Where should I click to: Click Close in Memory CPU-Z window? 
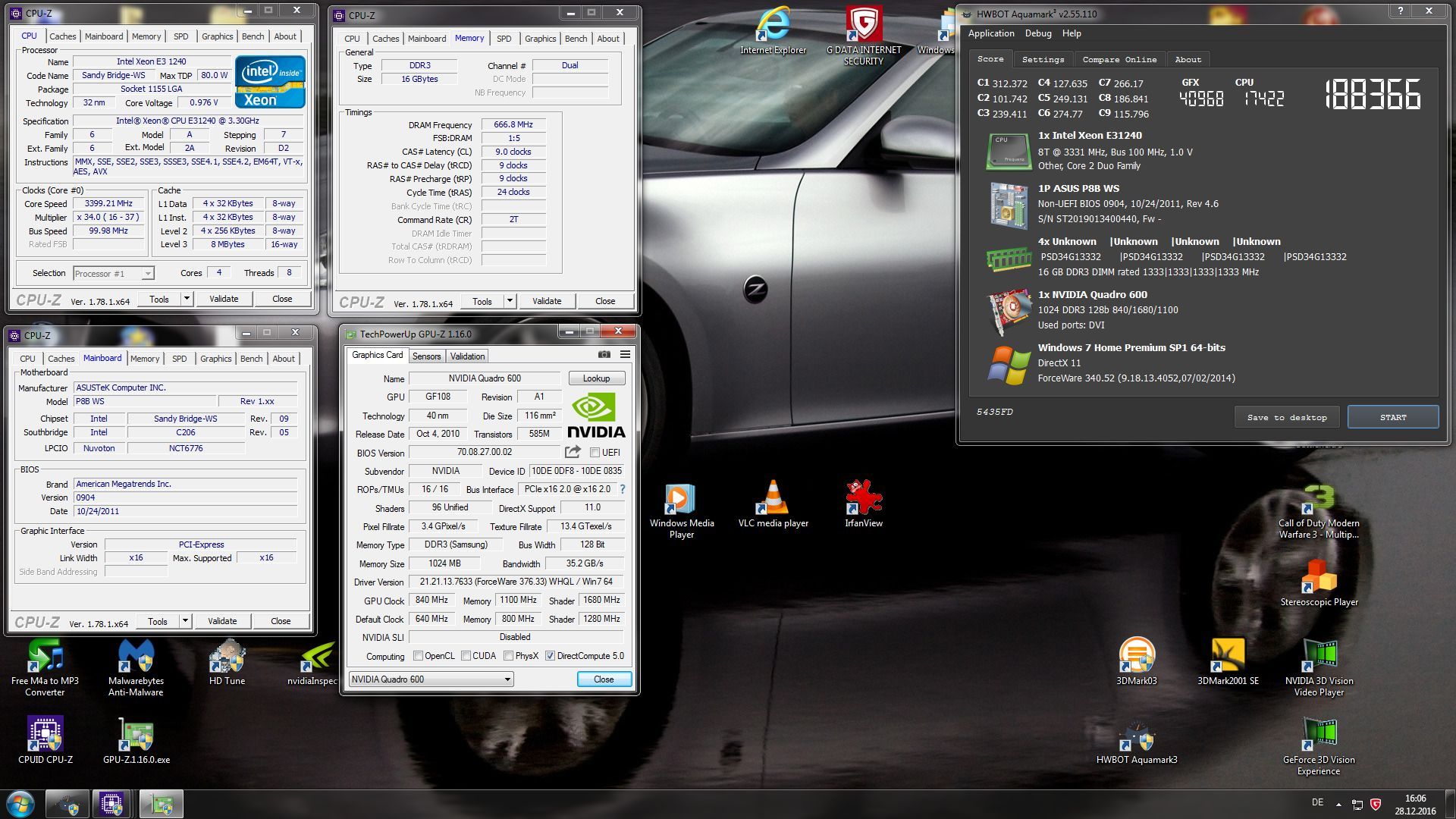tap(605, 301)
